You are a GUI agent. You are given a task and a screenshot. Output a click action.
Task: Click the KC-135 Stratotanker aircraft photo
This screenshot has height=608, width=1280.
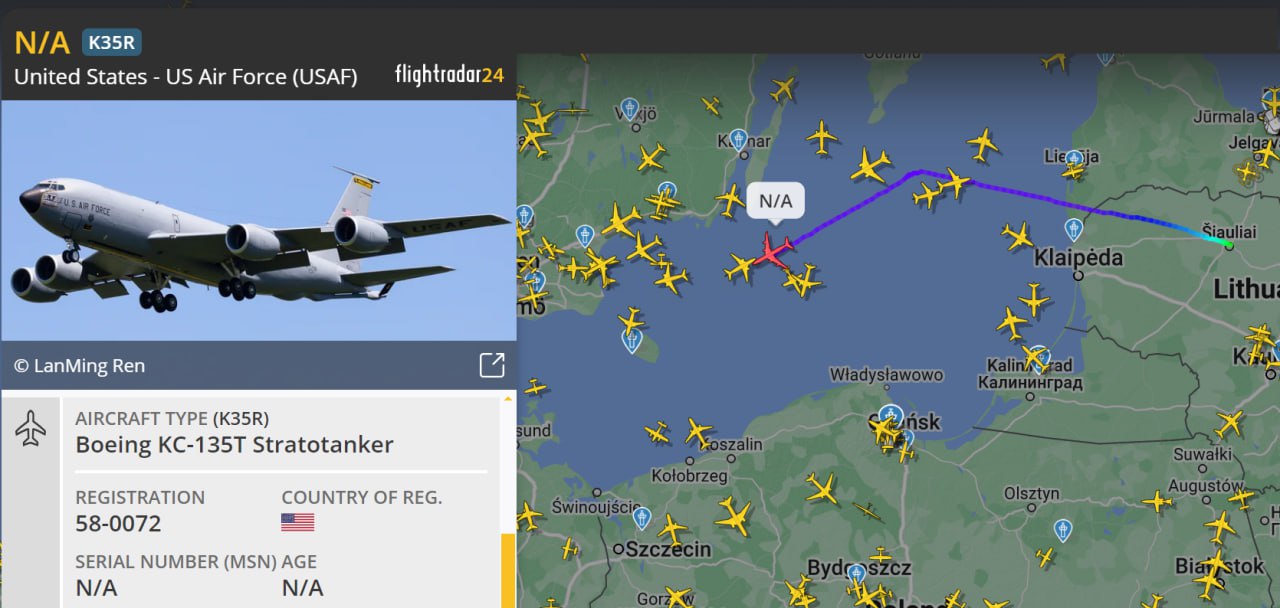[x=258, y=220]
